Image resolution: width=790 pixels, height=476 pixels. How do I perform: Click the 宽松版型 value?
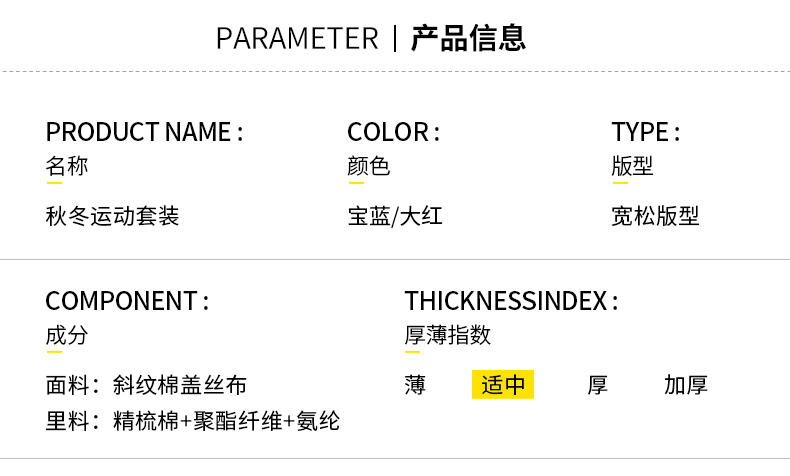tap(655, 216)
